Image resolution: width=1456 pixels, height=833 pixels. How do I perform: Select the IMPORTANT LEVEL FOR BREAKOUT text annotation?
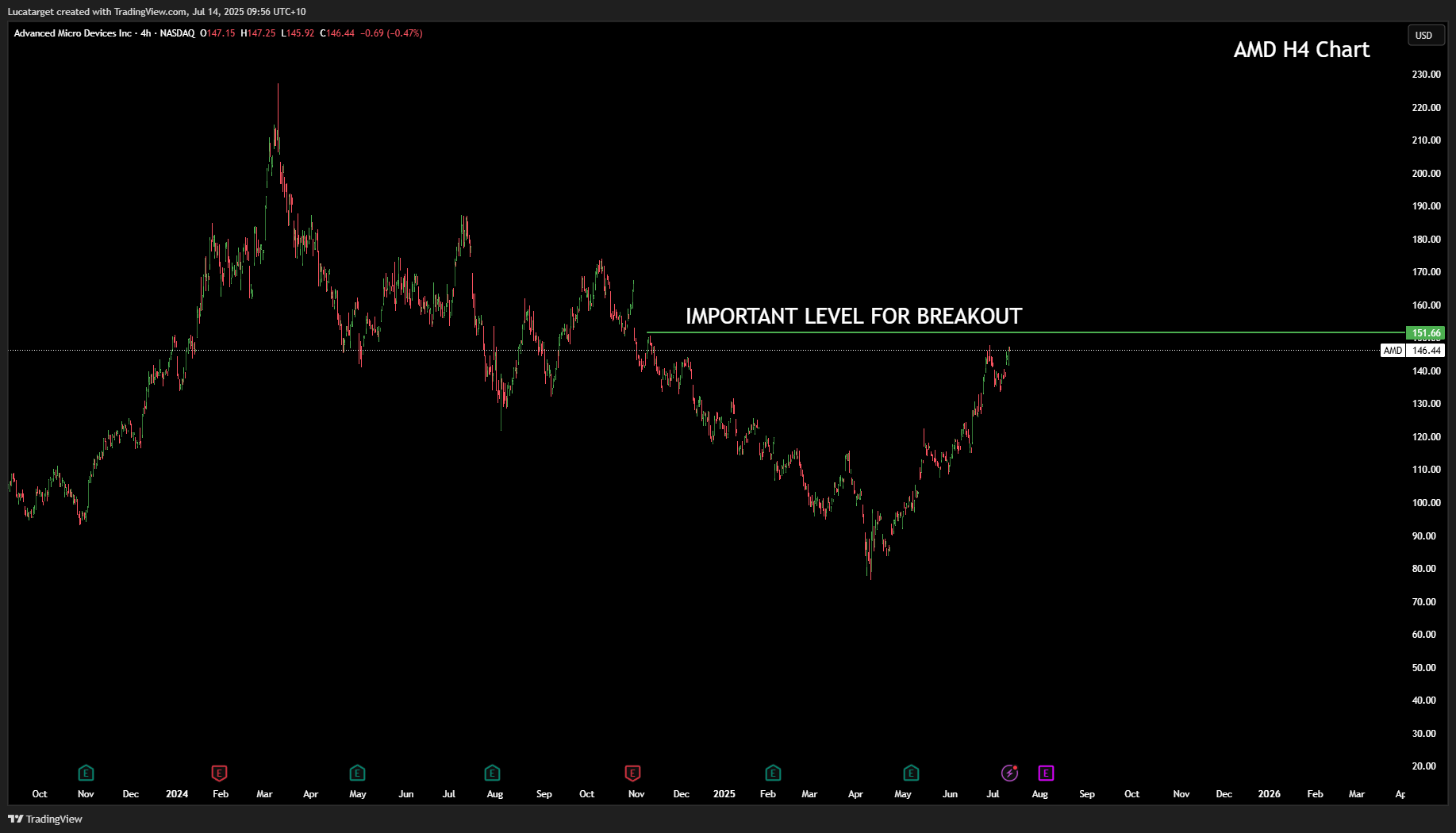point(854,317)
